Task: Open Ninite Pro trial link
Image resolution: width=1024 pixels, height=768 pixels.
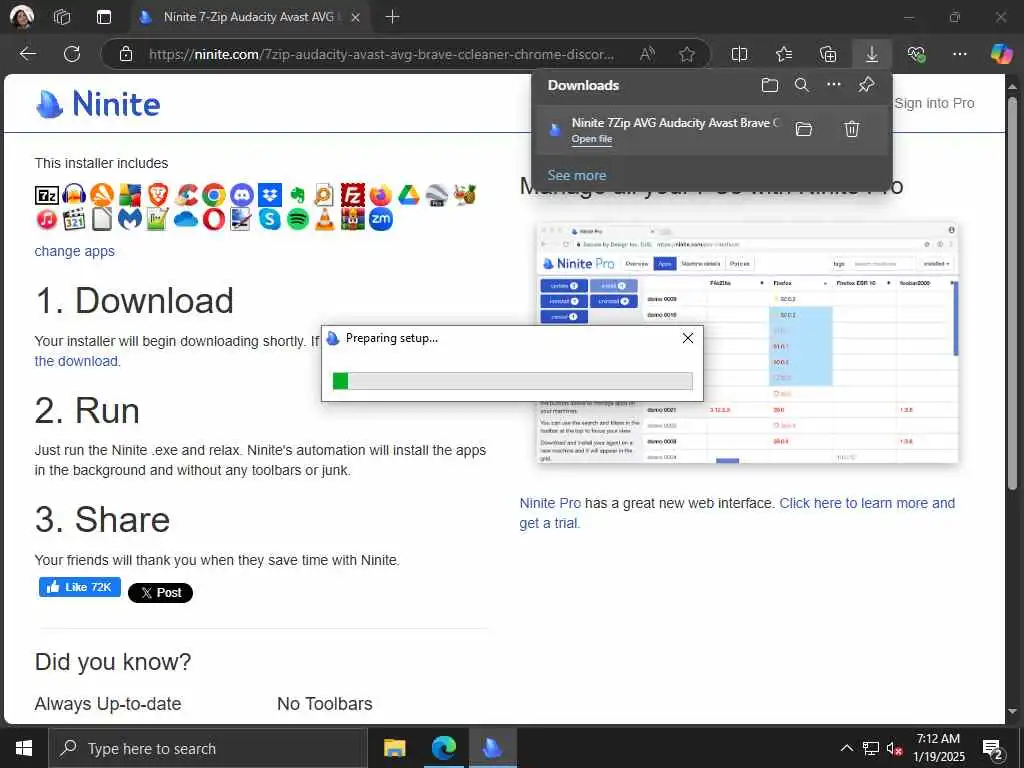Action: (737, 513)
